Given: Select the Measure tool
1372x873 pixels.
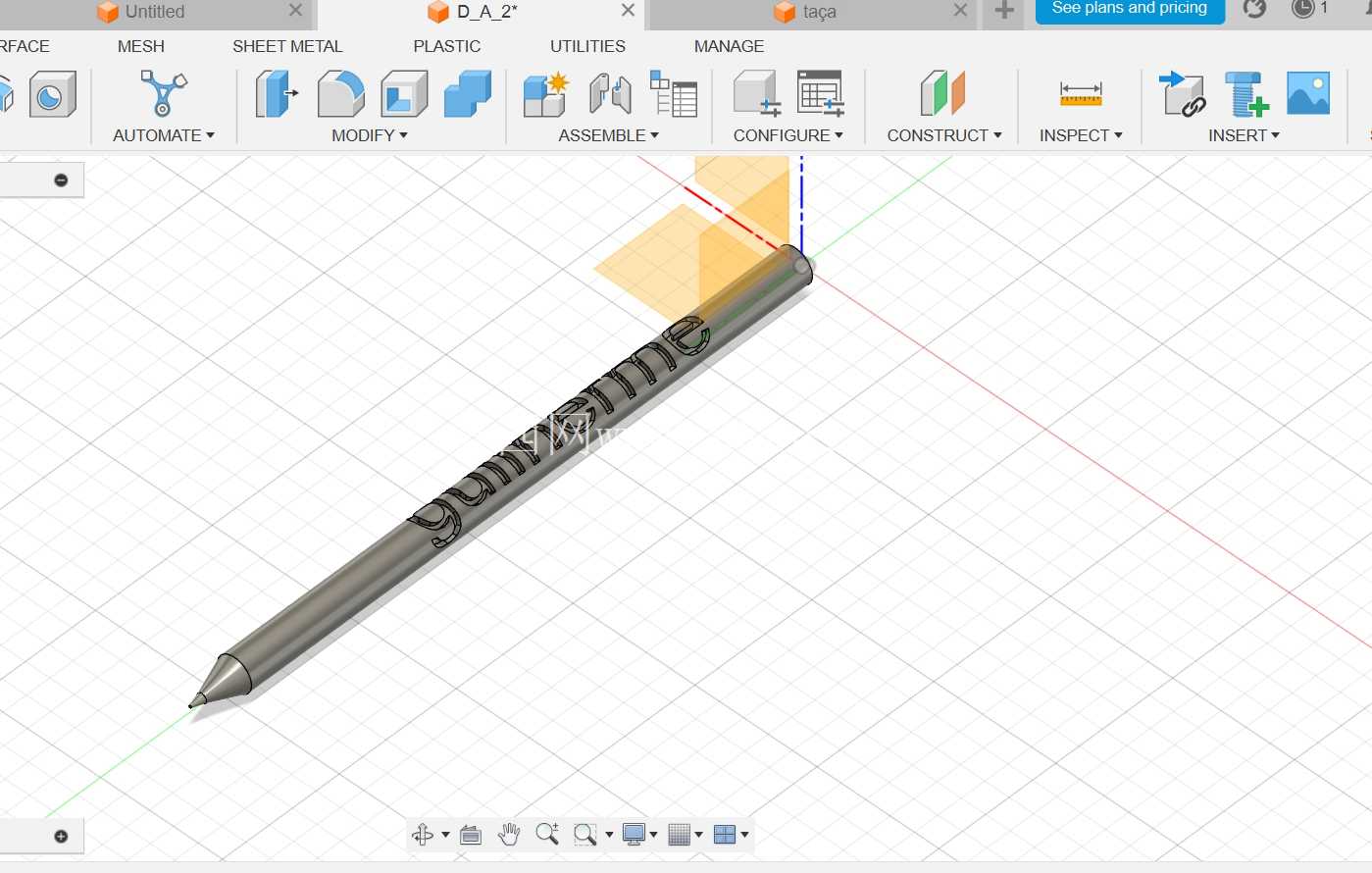Looking at the screenshot, I should 1081,94.
